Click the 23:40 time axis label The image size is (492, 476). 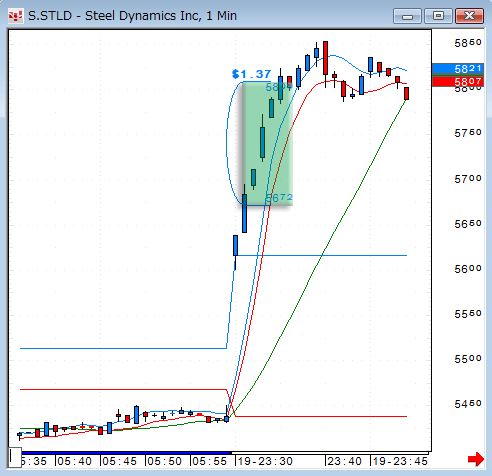pos(344,461)
